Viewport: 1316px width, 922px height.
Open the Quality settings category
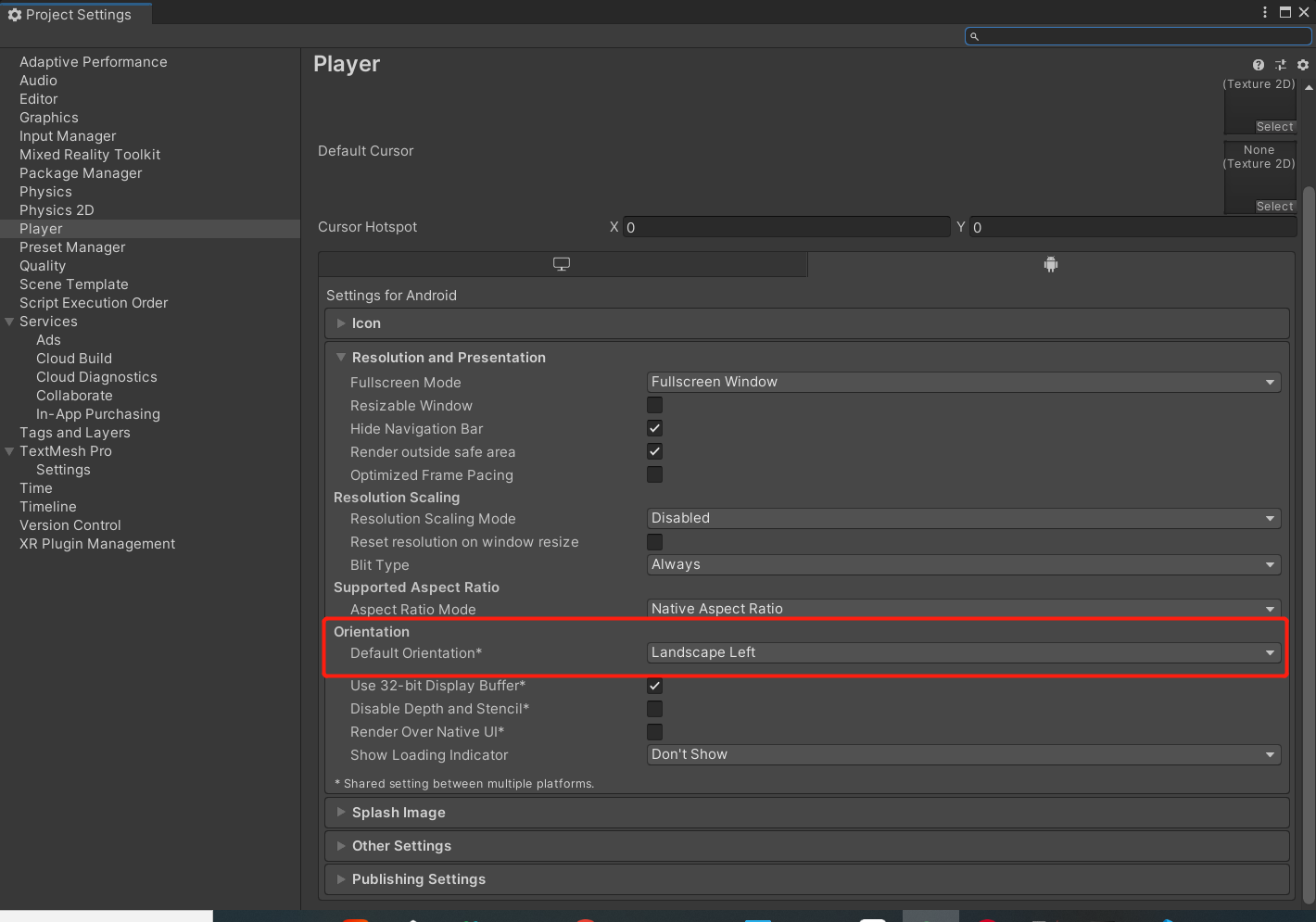click(43, 266)
